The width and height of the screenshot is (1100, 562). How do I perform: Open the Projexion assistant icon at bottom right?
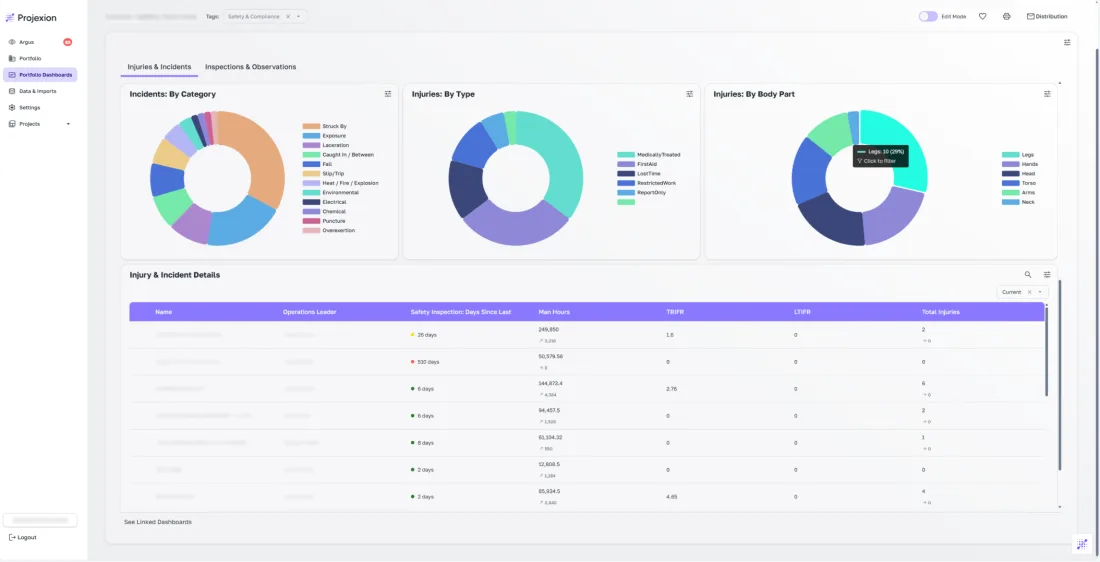pyautogui.click(x=1082, y=544)
